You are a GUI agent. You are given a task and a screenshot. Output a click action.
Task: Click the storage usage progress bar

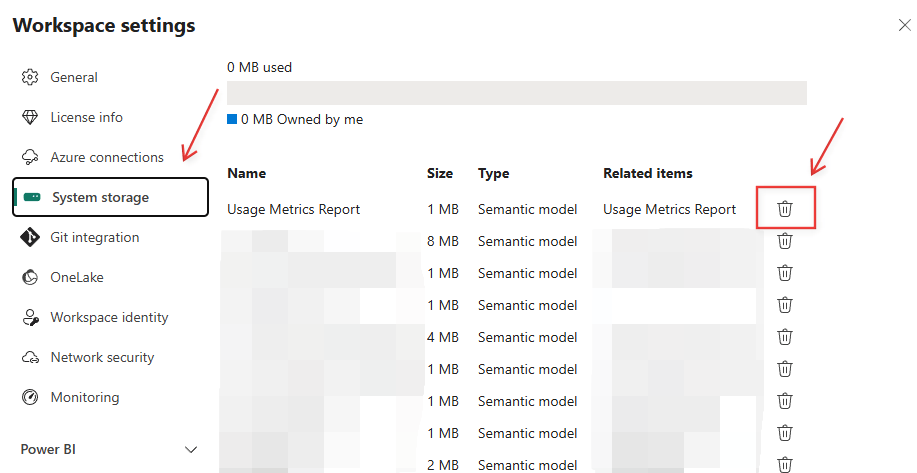(x=516, y=93)
